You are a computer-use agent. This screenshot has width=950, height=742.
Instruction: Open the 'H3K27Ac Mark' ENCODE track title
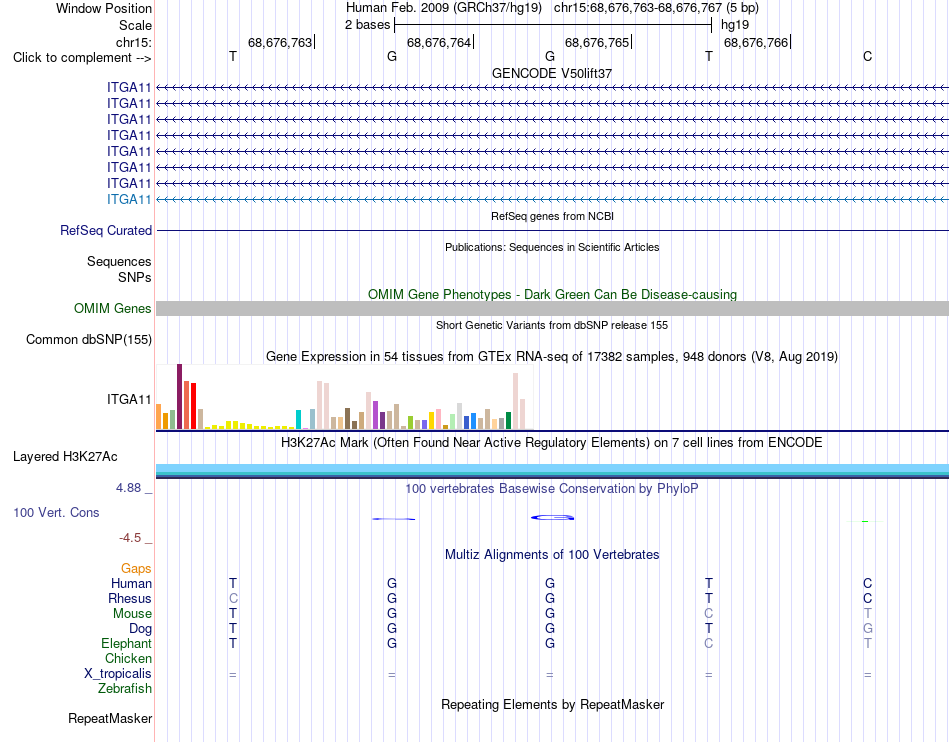tap(552, 443)
